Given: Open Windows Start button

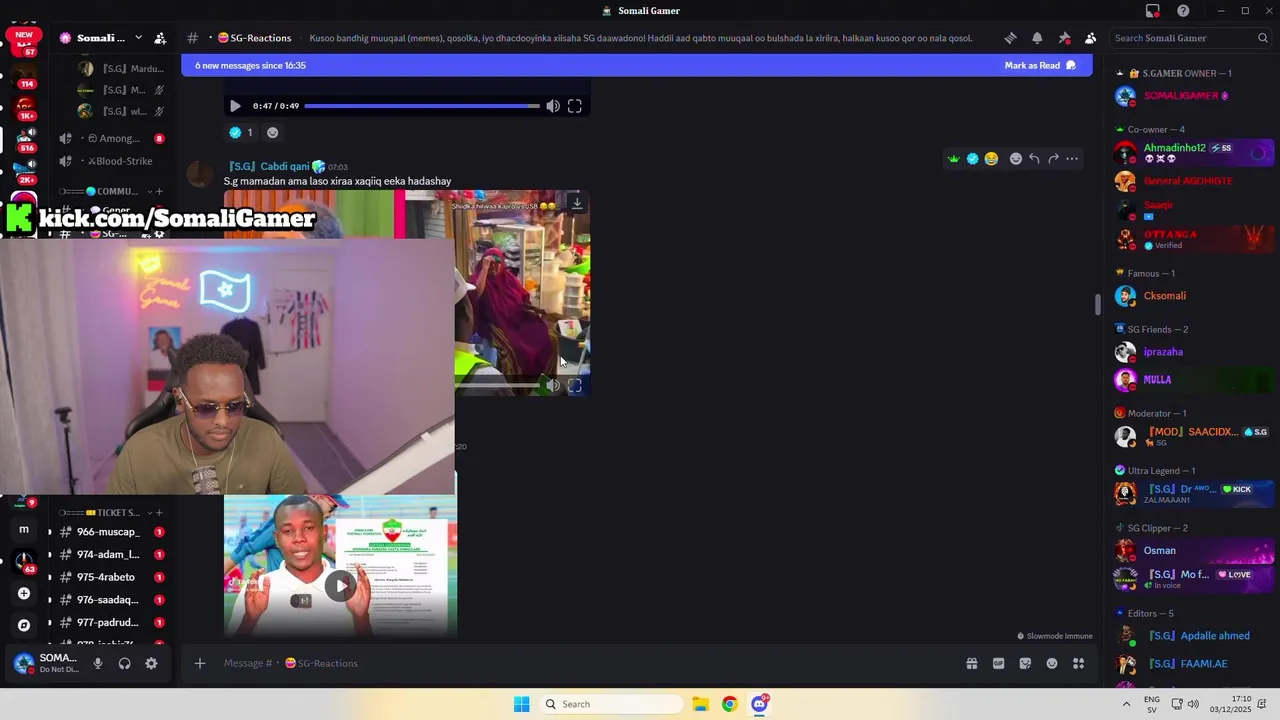Looking at the screenshot, I should [521, 704].
